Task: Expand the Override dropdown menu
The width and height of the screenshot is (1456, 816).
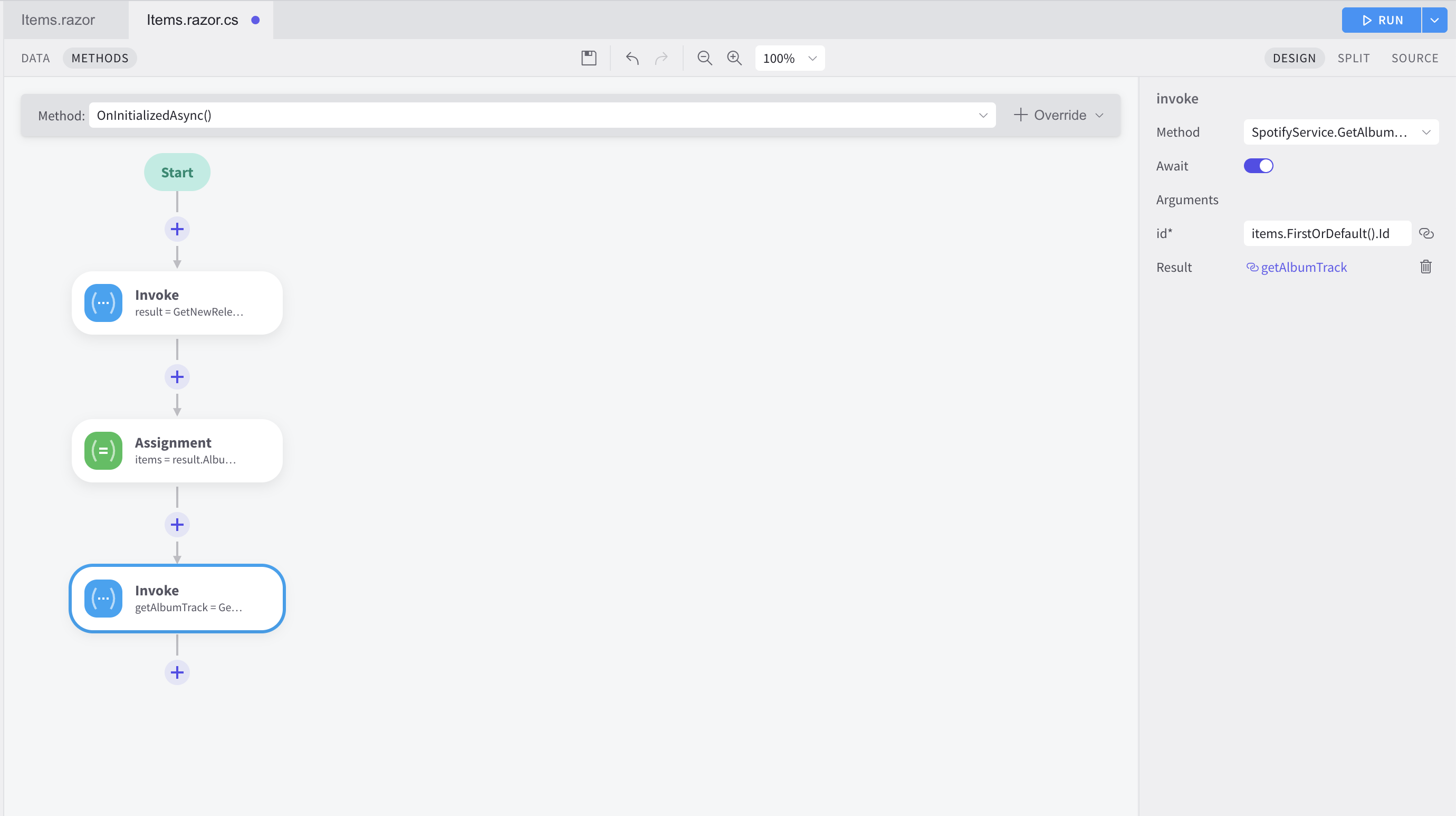Action: tap(1058, 116)
